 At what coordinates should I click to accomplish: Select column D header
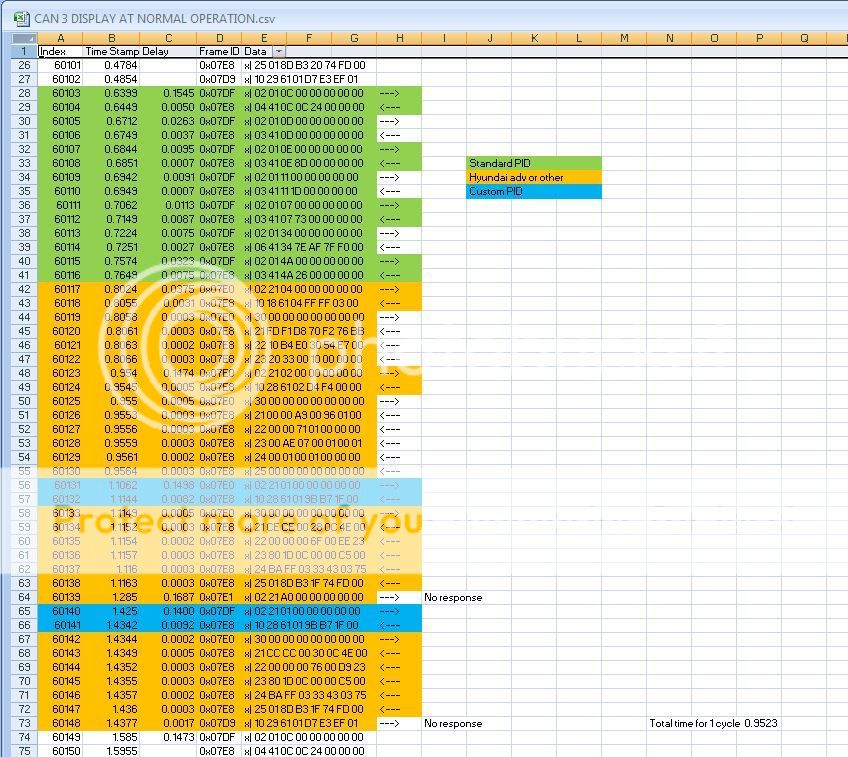219,38
